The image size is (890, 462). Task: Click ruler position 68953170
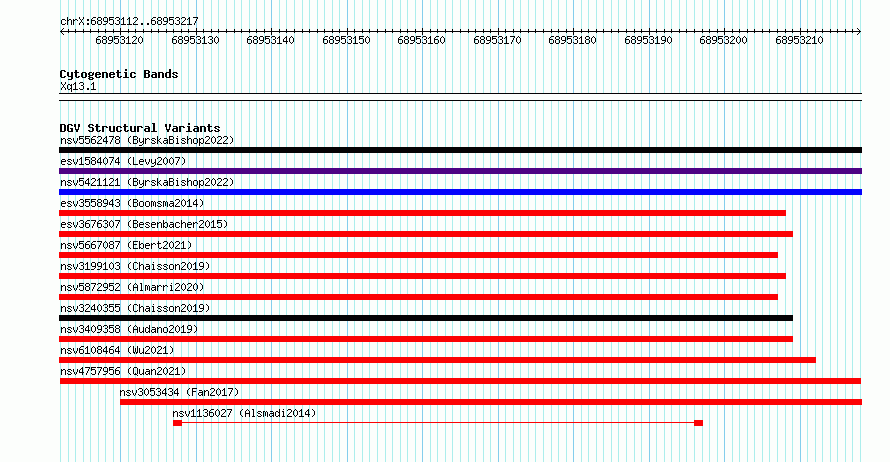coord(497,40)
